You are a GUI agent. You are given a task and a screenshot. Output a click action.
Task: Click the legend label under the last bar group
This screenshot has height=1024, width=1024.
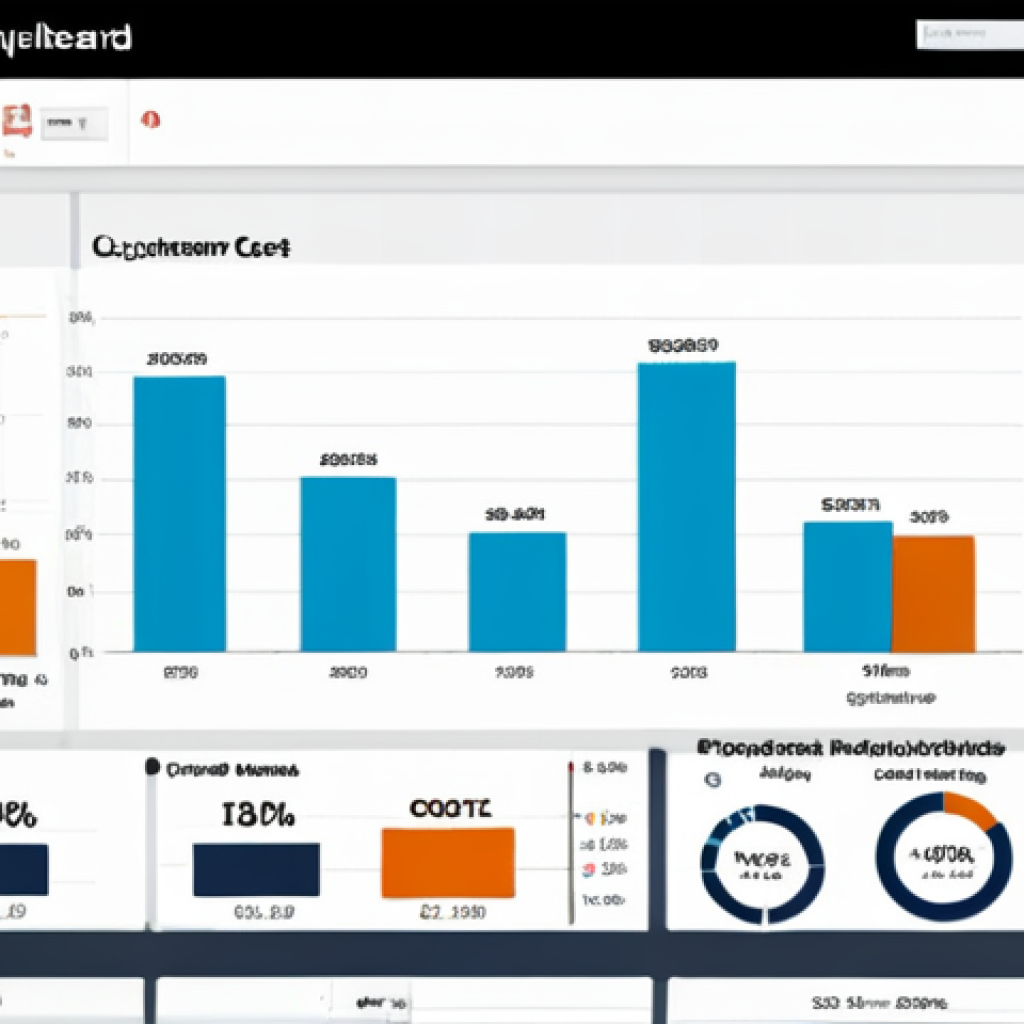pos(890,698)
